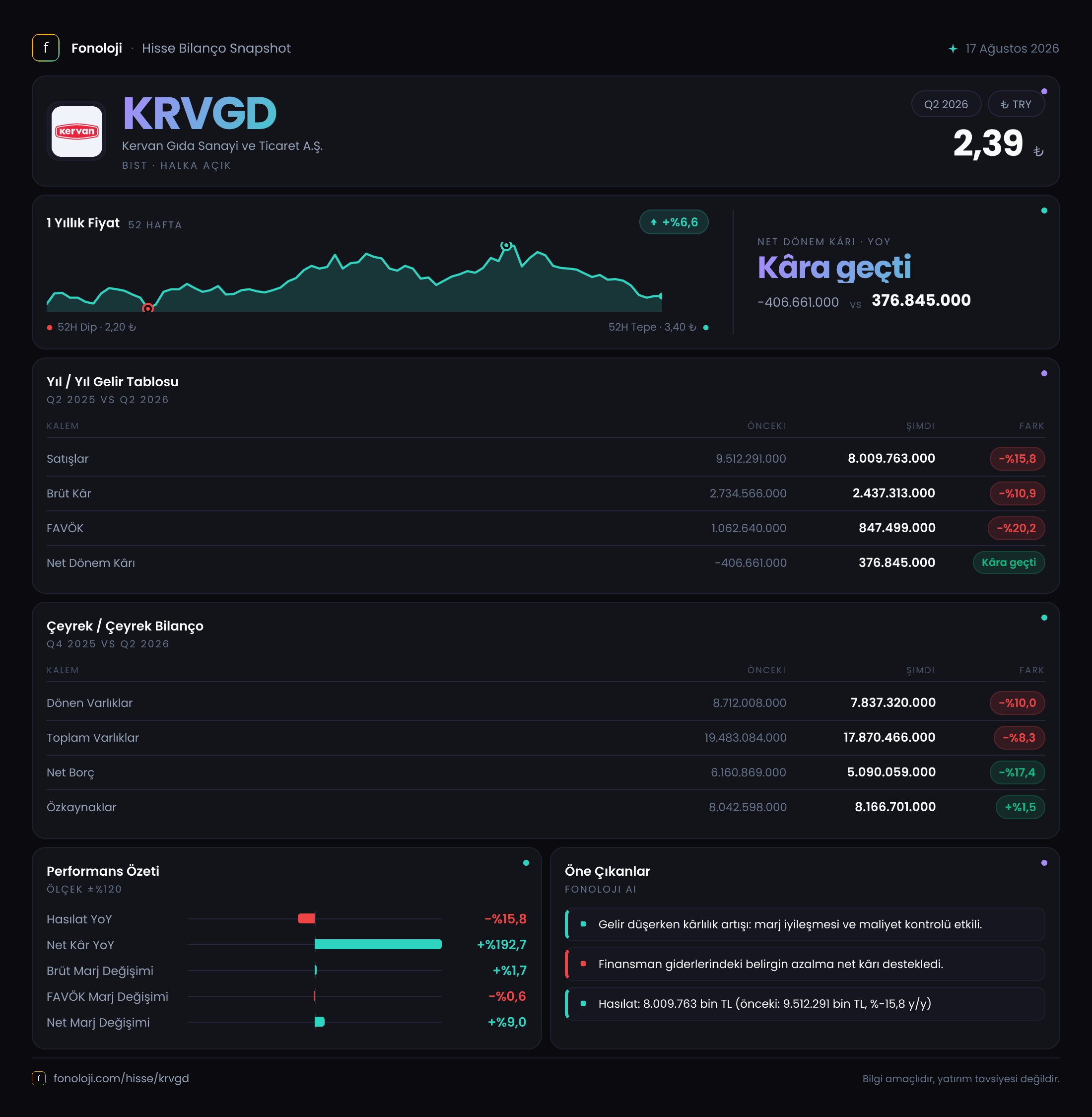Click the Net Kâr YoY teal bar

(378, 944)
